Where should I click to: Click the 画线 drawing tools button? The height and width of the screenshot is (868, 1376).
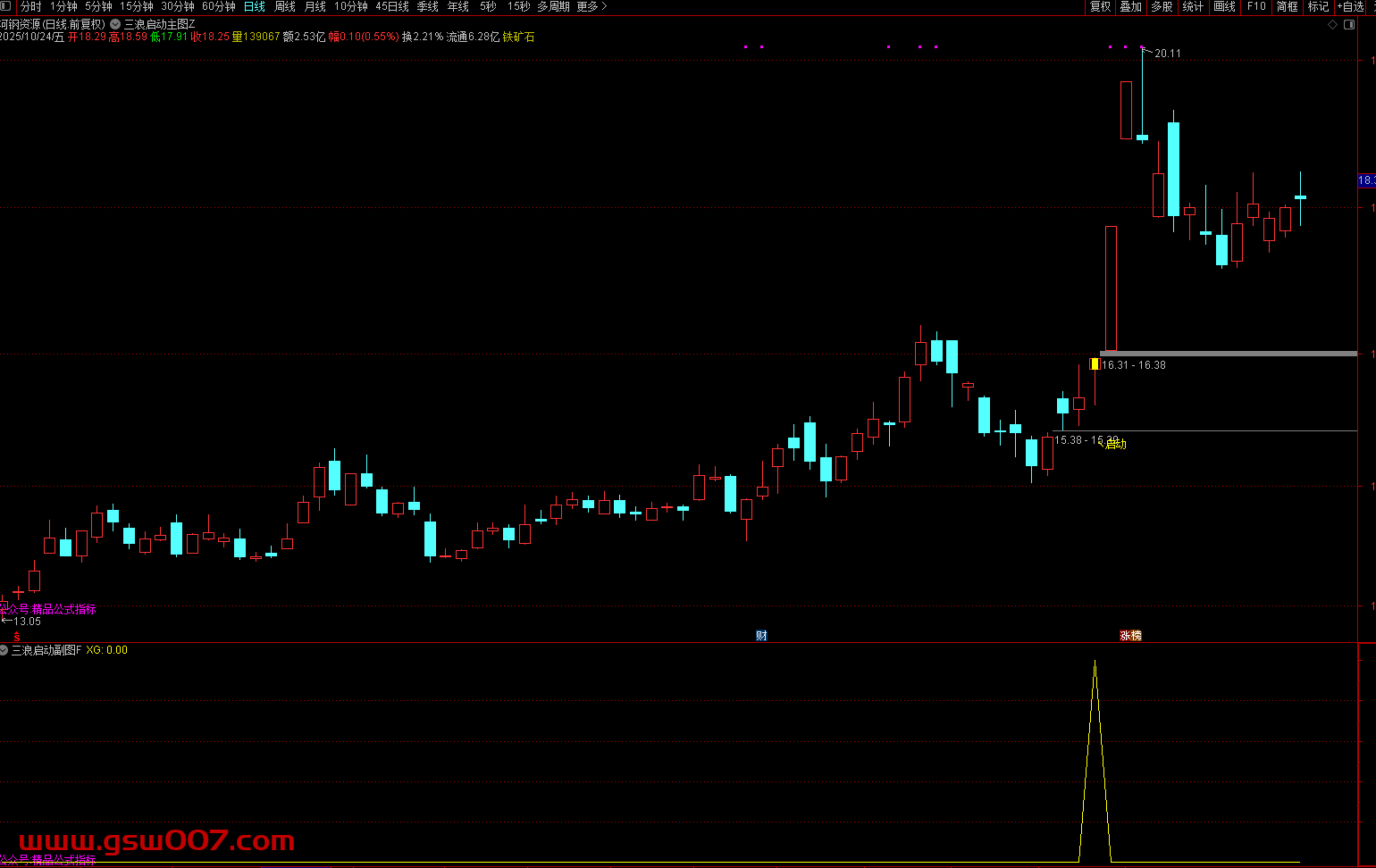1224,6
